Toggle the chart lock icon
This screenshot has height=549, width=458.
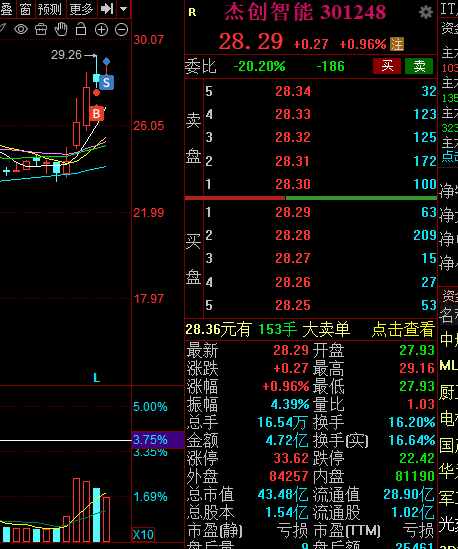click(81, 29)
